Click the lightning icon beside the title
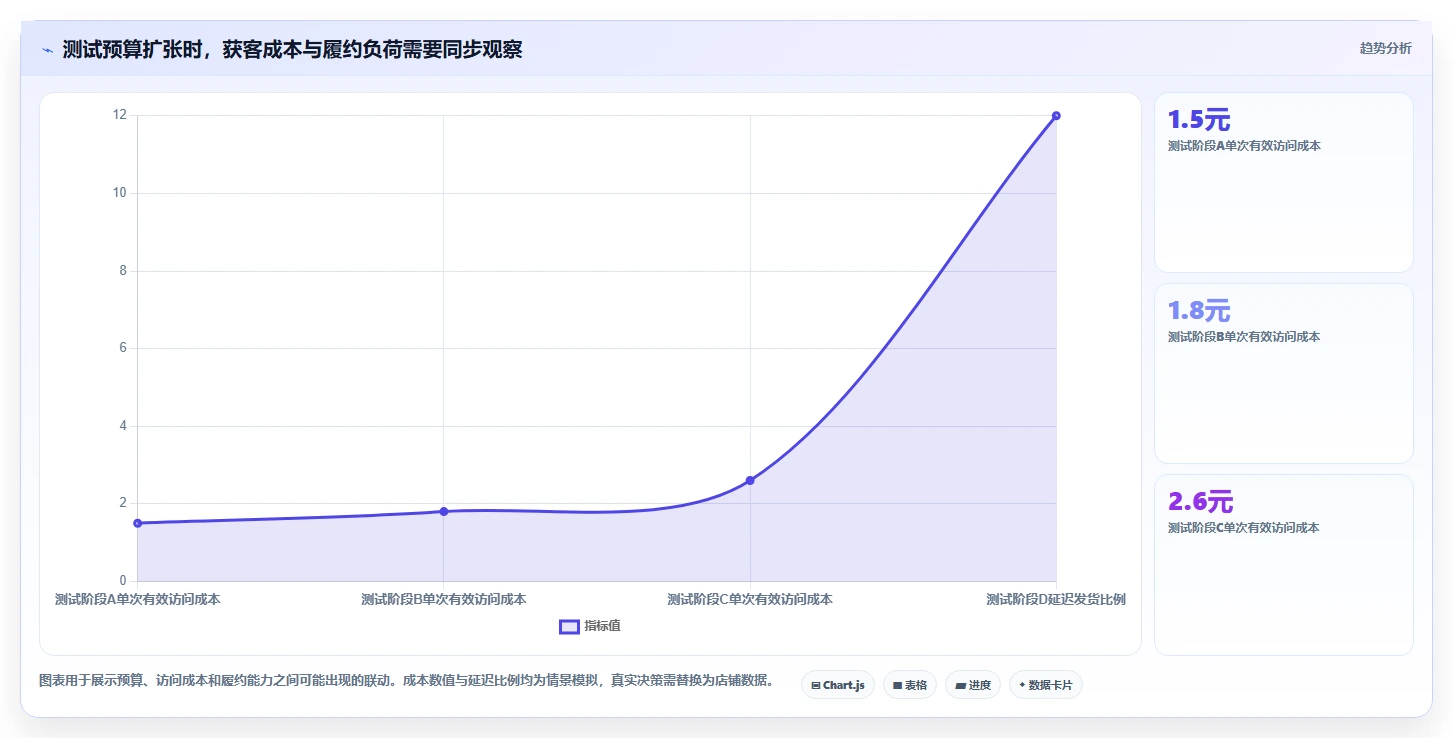The height and width of the screenshot is (738, 1453). click(x=47, y=49)
